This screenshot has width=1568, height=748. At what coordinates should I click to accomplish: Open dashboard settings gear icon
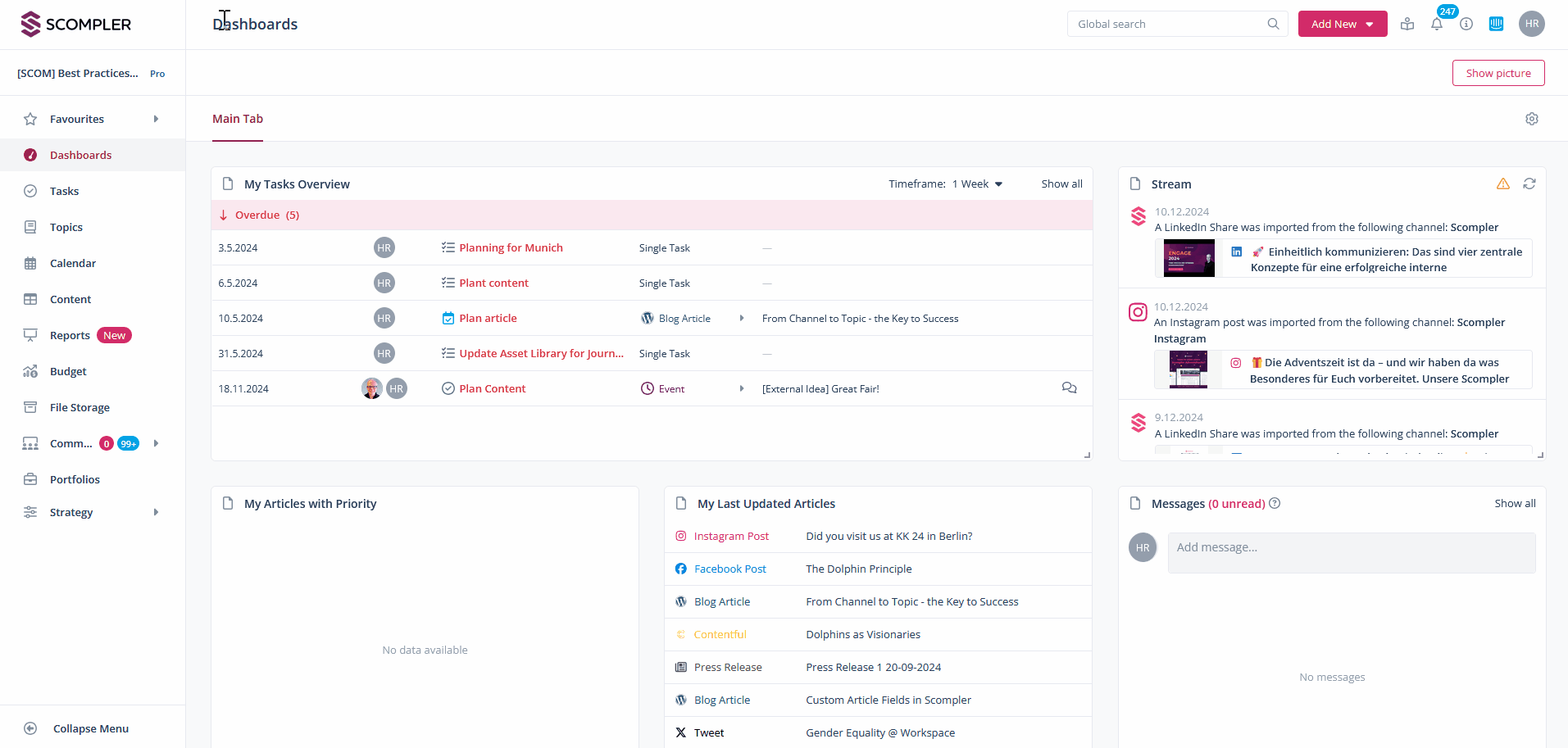coord(1531,119)
